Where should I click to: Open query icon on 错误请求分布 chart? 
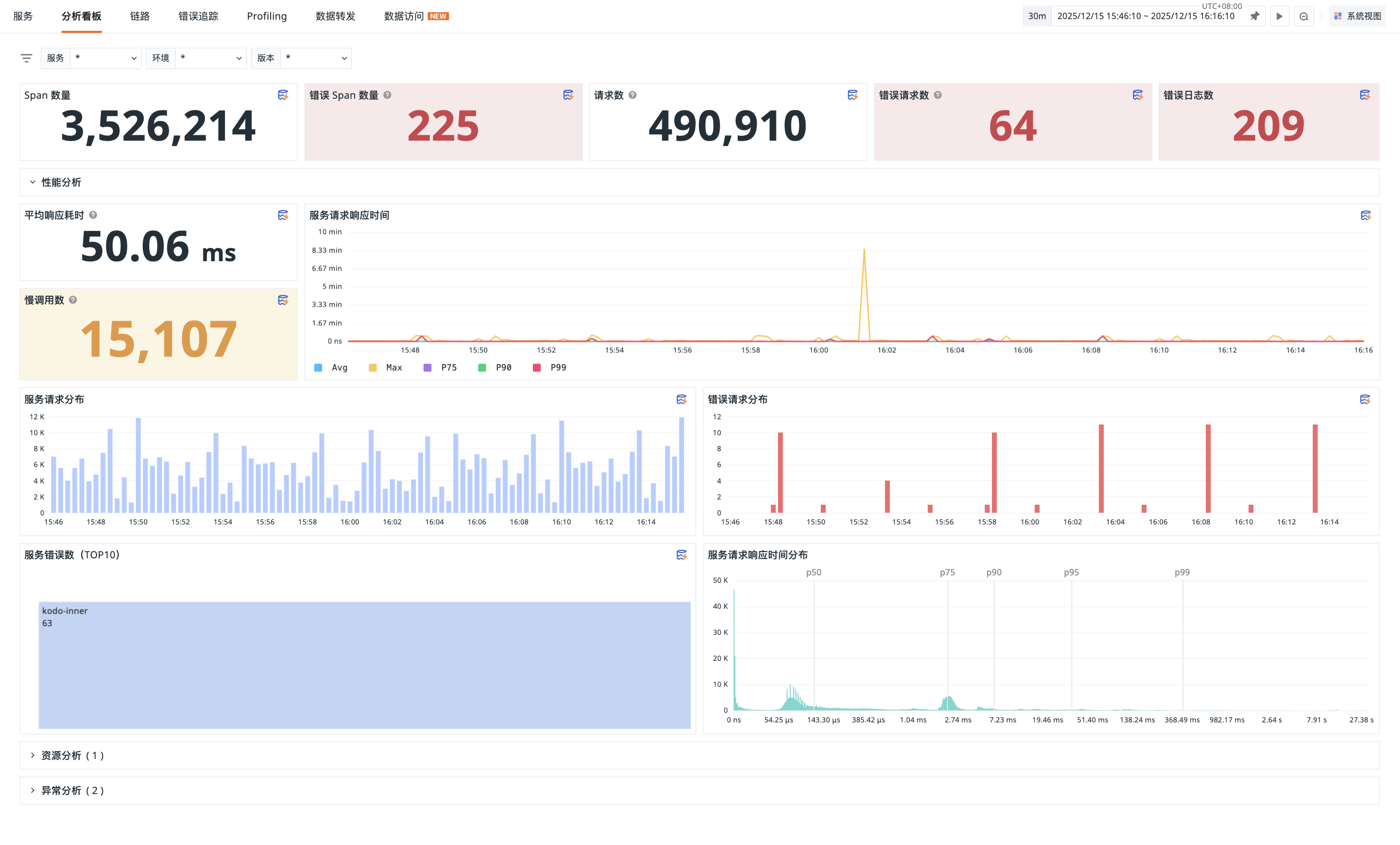point(1365,400)
